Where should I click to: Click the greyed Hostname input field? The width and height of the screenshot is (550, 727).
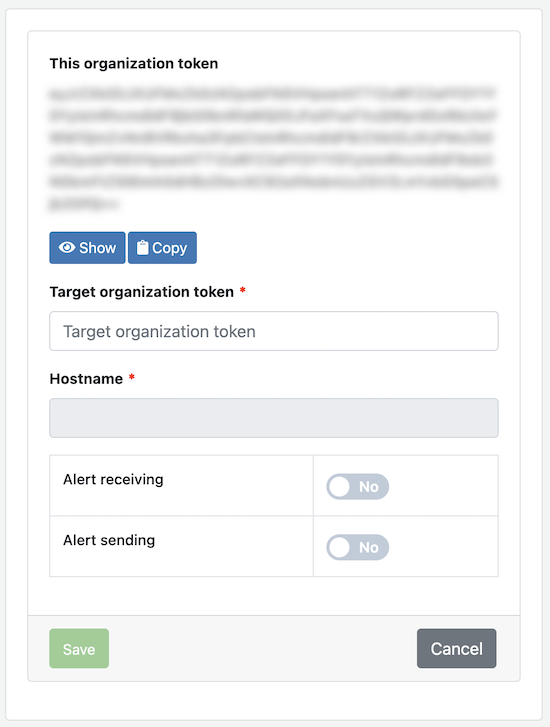click(x=274, y=418)
